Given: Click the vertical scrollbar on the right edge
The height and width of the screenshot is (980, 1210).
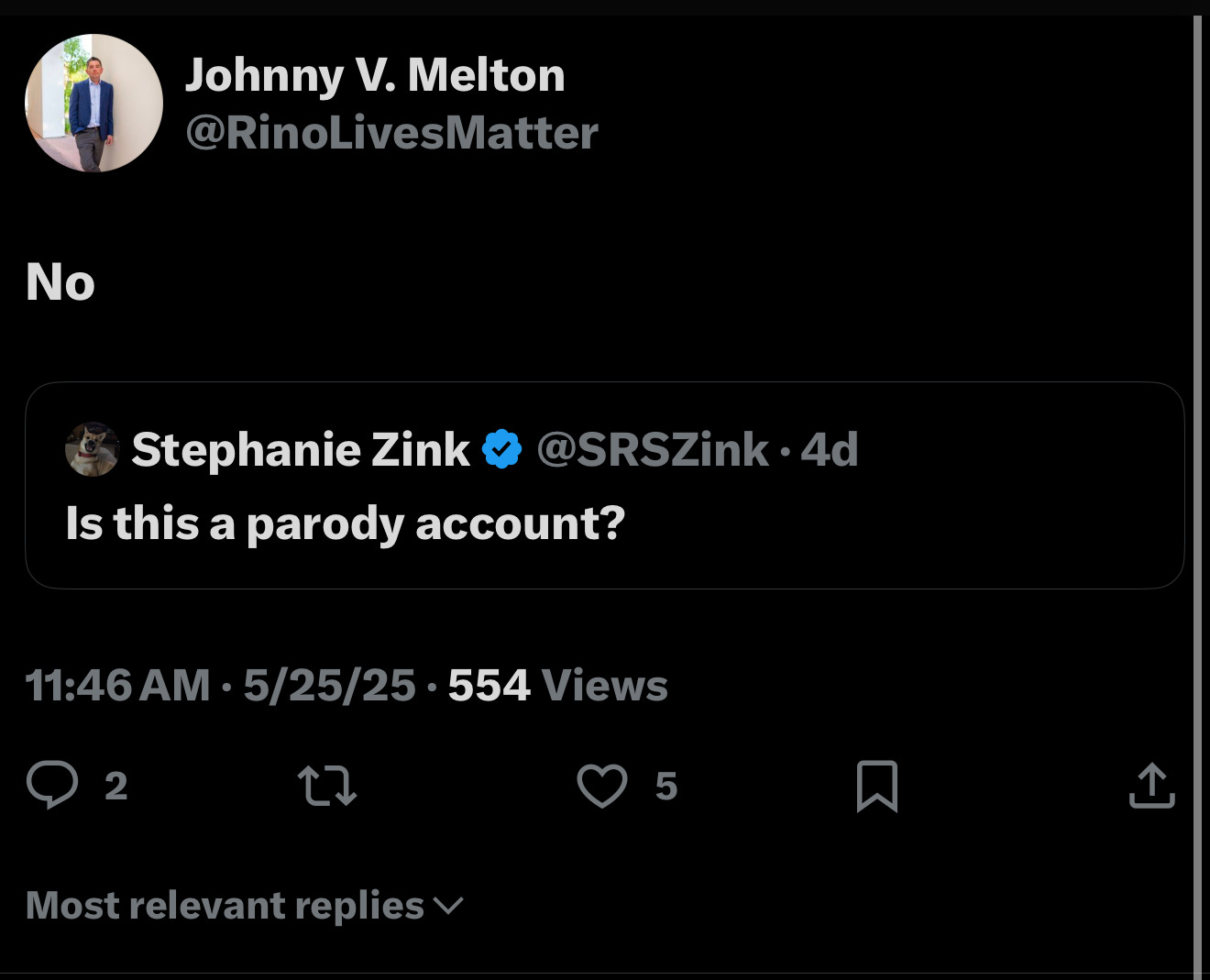Looking at the screenshot, I should click(x=1198, y=495).
